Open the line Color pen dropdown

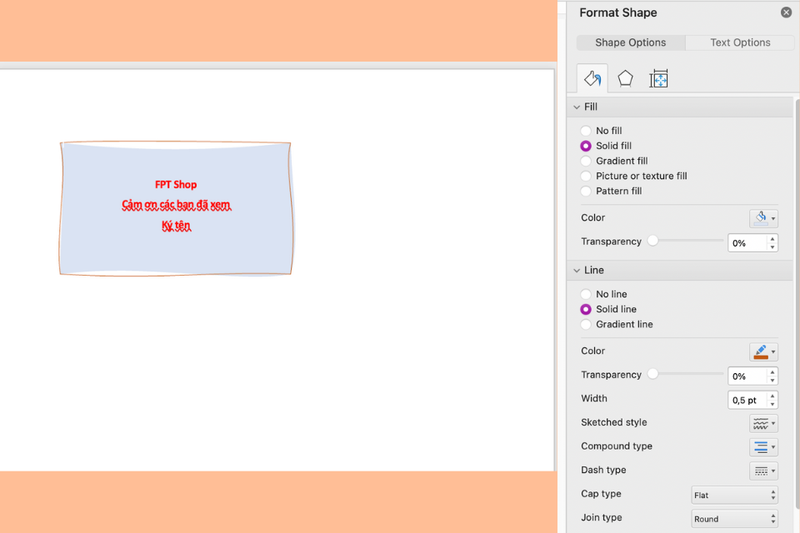763,351
